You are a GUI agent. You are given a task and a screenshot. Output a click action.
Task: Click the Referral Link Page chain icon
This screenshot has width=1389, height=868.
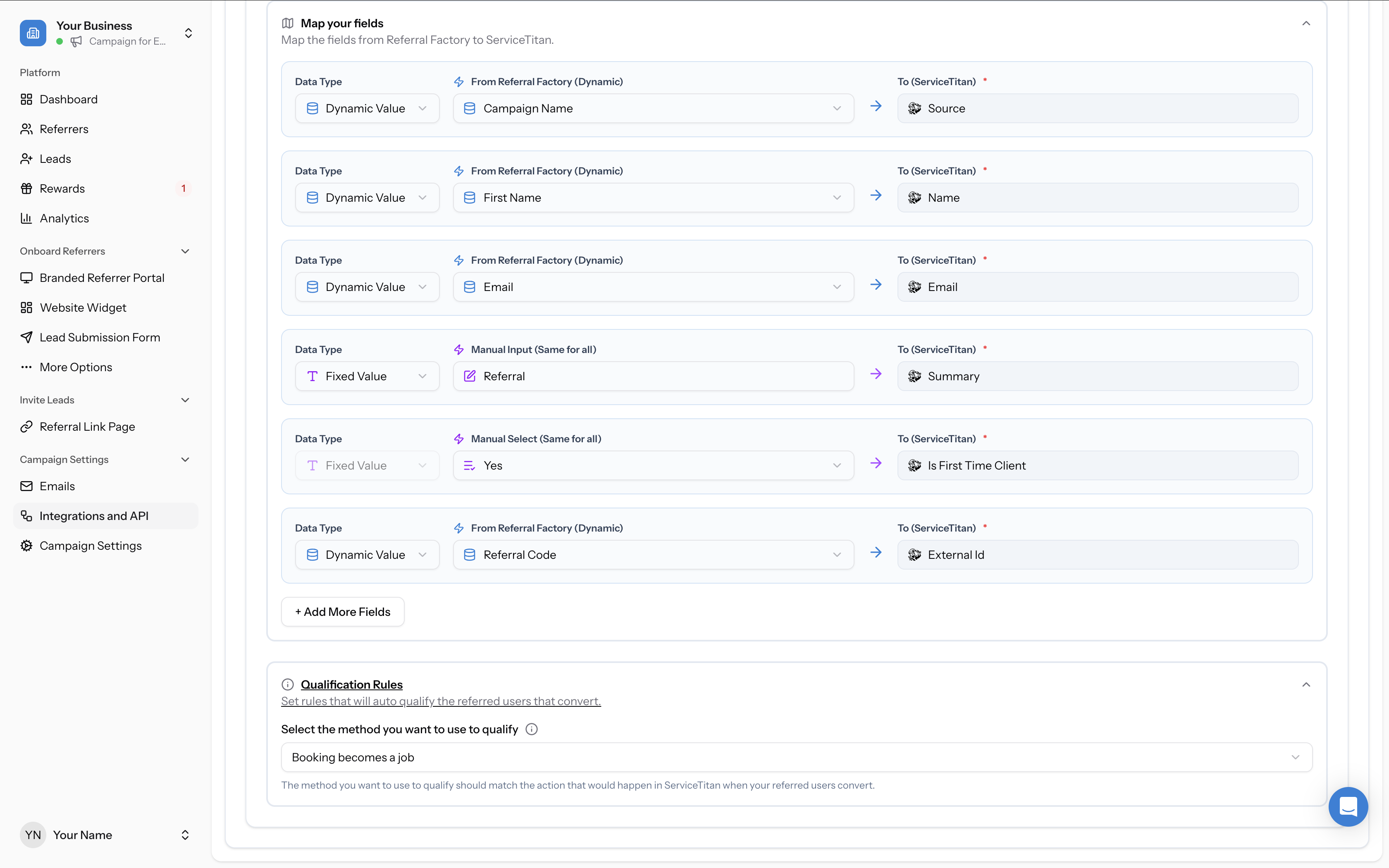pos(26,426)
